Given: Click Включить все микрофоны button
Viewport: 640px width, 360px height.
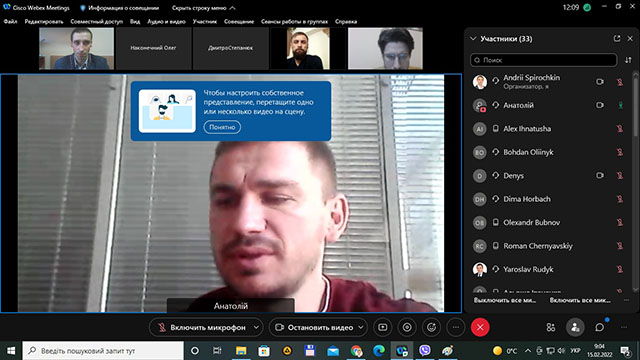Looking at the screenshot, I should tap(580, 300).
